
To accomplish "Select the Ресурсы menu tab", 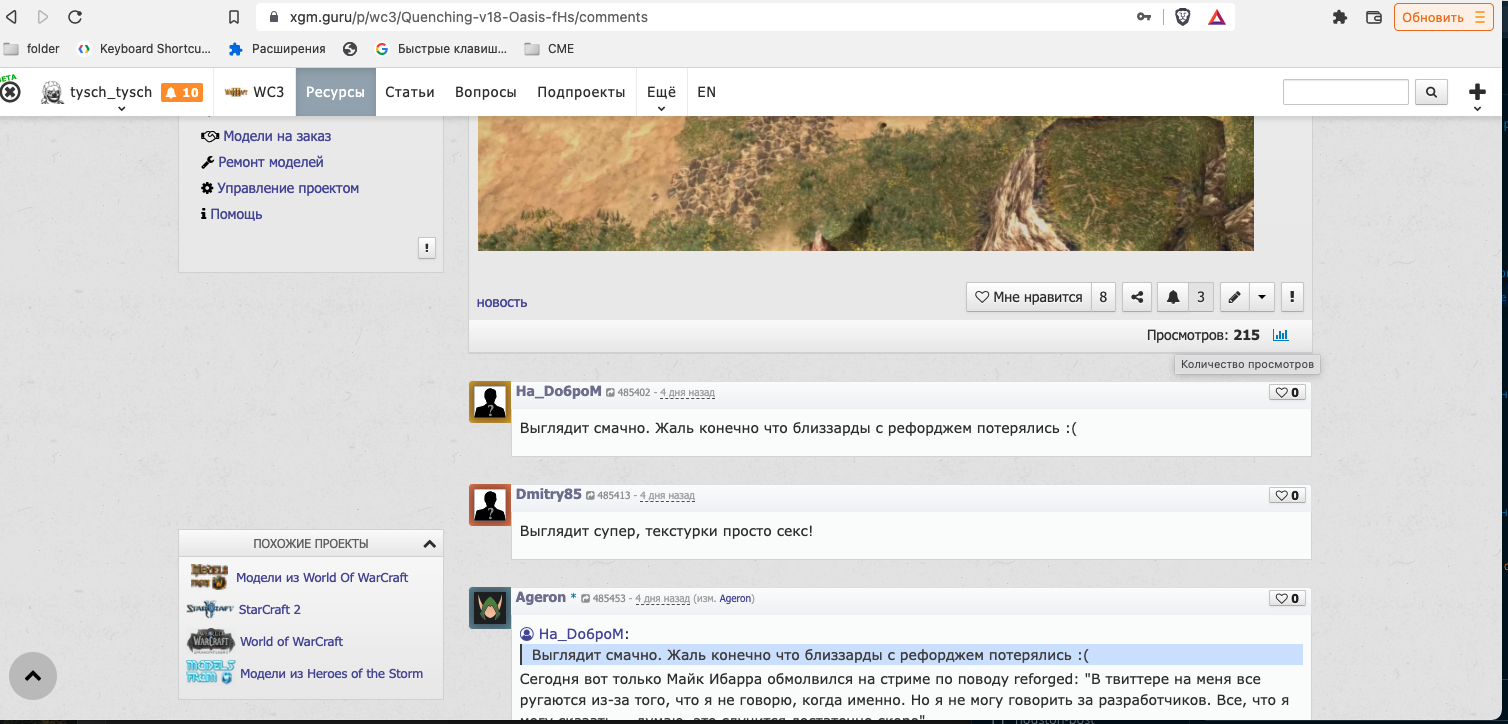I will point(335,92).
